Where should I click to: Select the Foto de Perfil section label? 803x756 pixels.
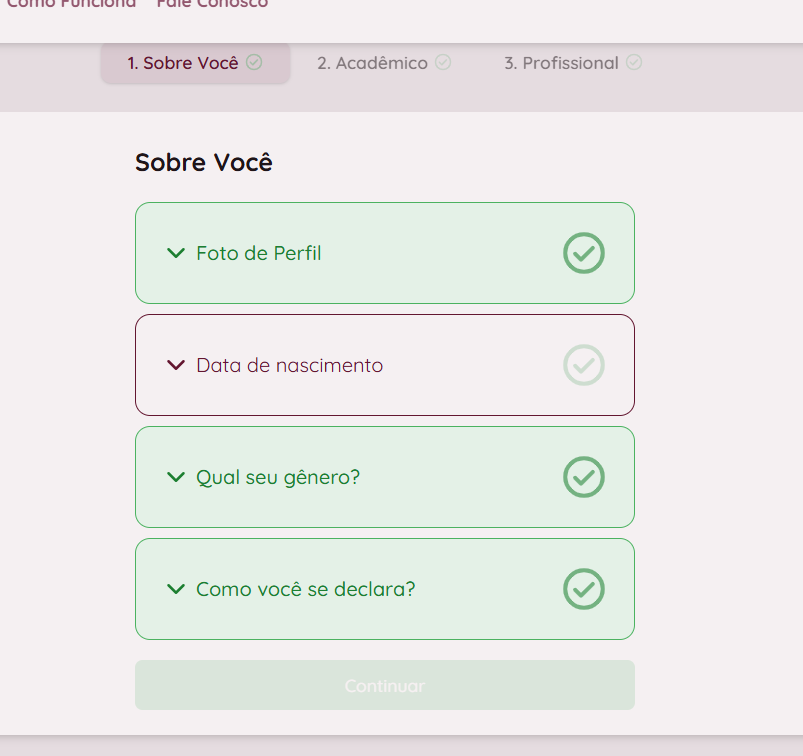[x=259, y=253]
